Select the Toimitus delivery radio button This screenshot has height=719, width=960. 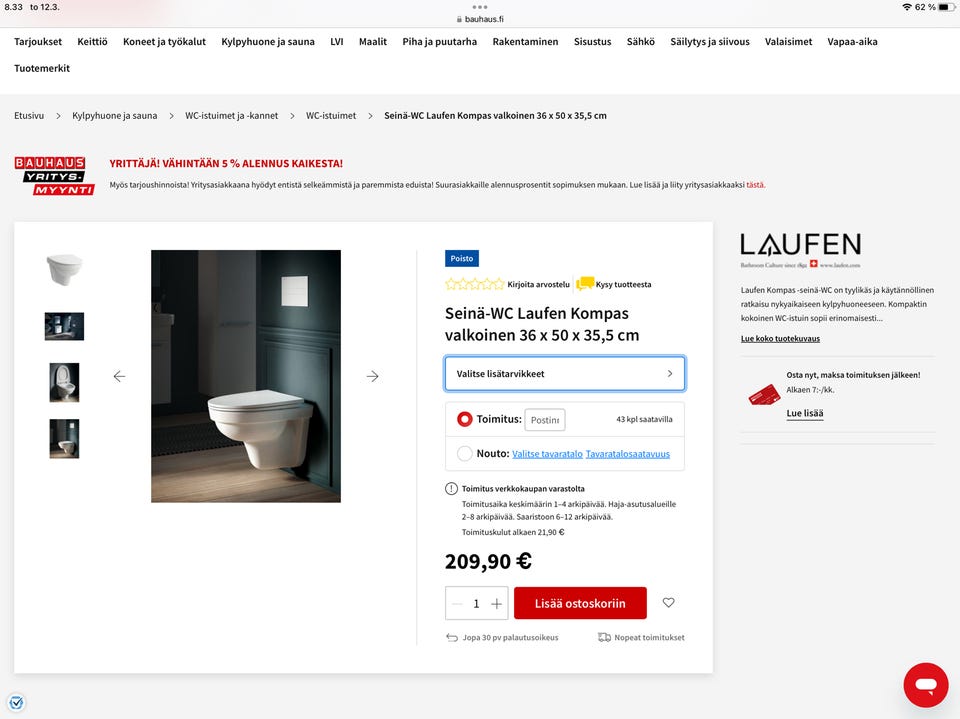click(x=465, y=419)
